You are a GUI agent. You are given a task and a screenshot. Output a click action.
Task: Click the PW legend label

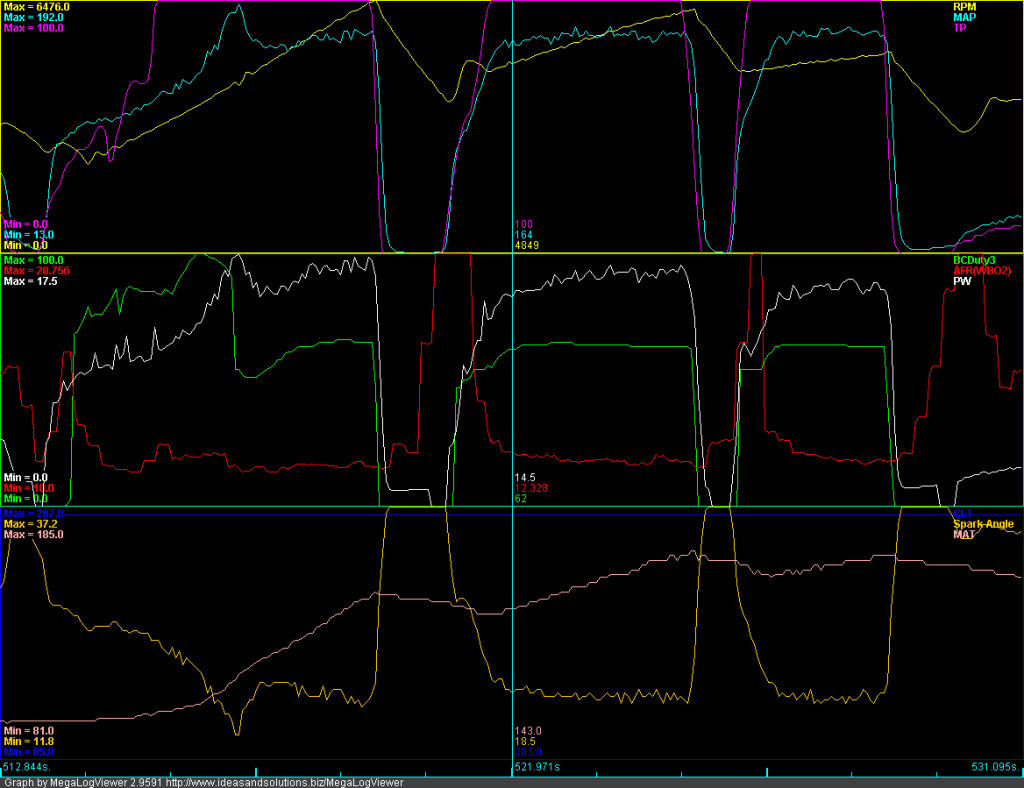(962, 281)
